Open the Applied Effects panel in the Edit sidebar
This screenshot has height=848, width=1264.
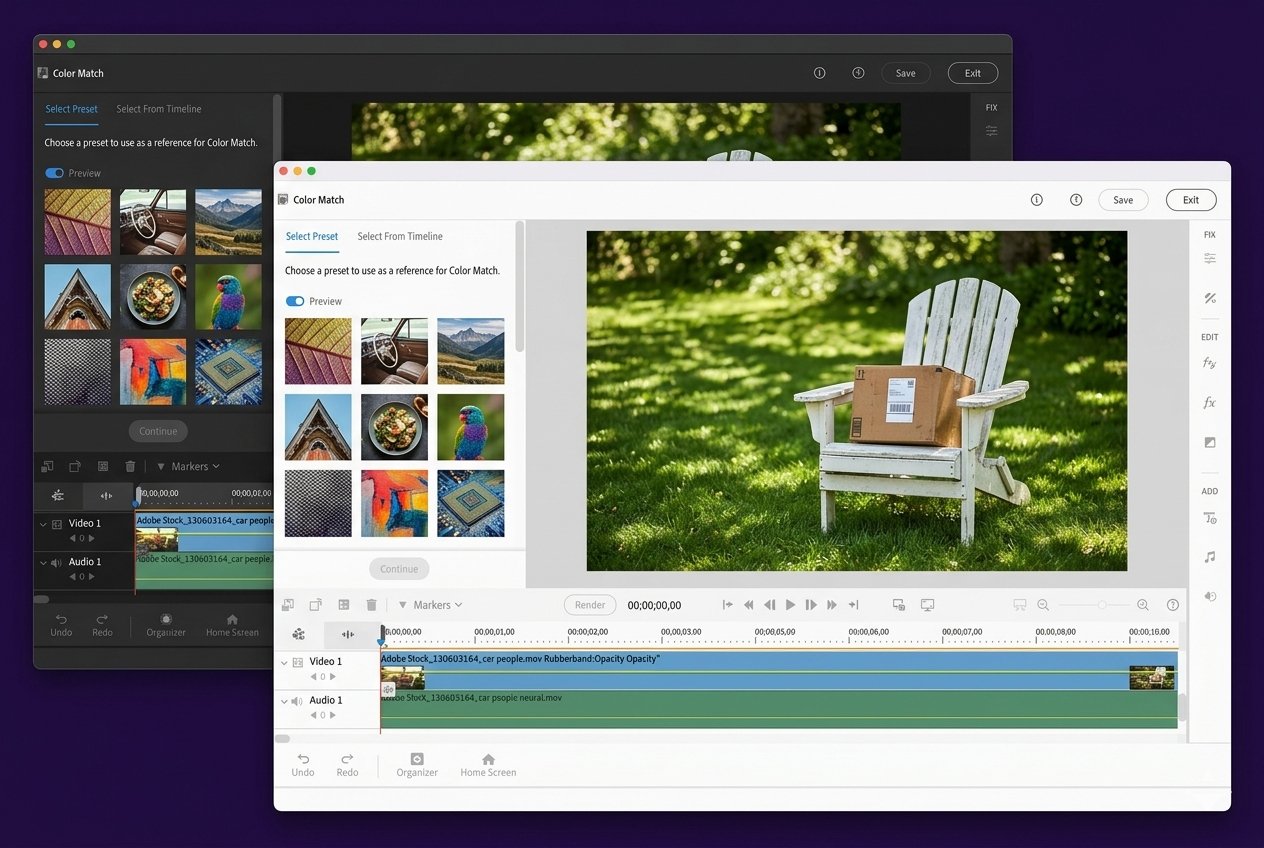[x=1210, y=363]
